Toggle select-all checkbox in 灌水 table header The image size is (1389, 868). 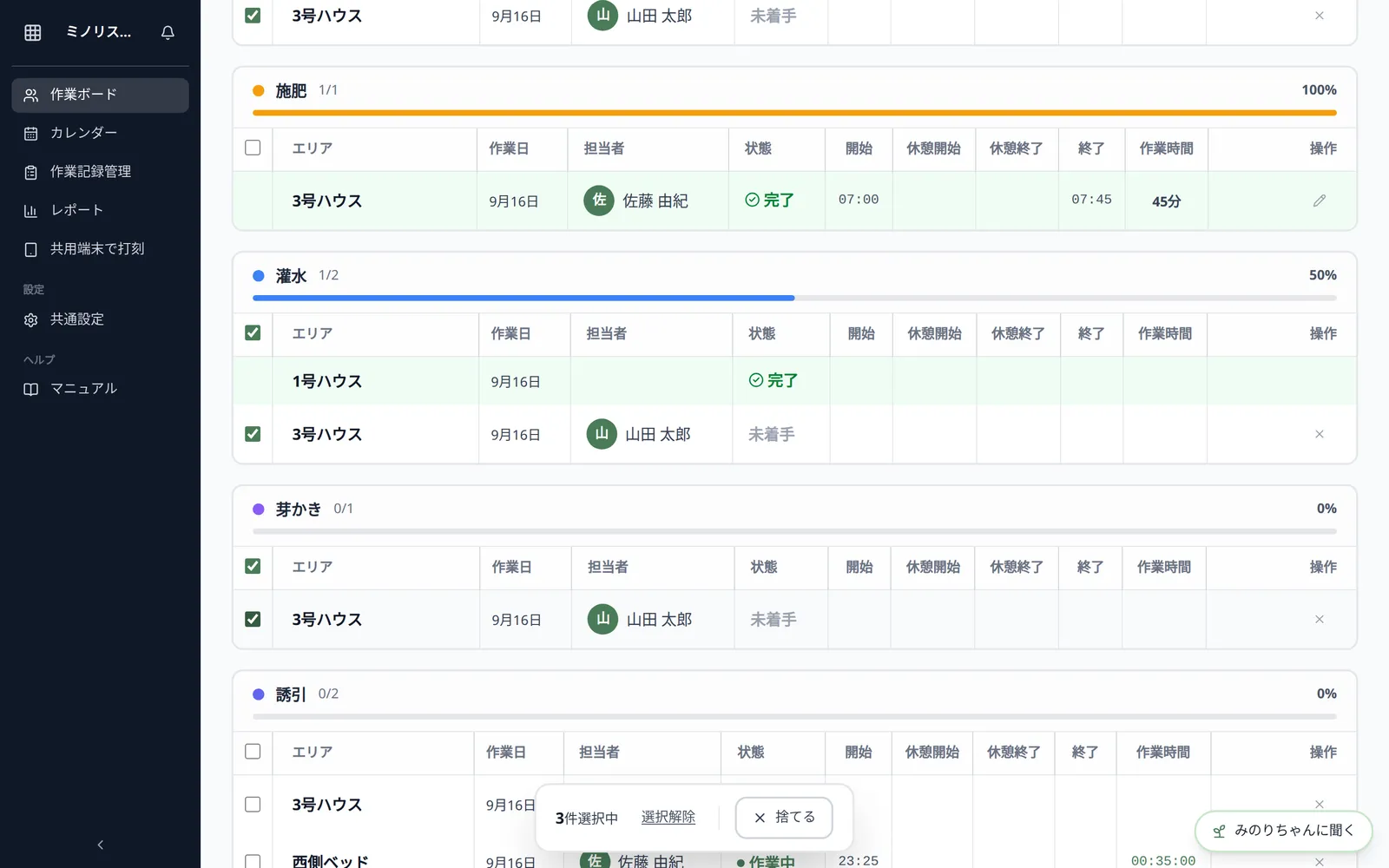pyautogui.click(x=253, y=332)
